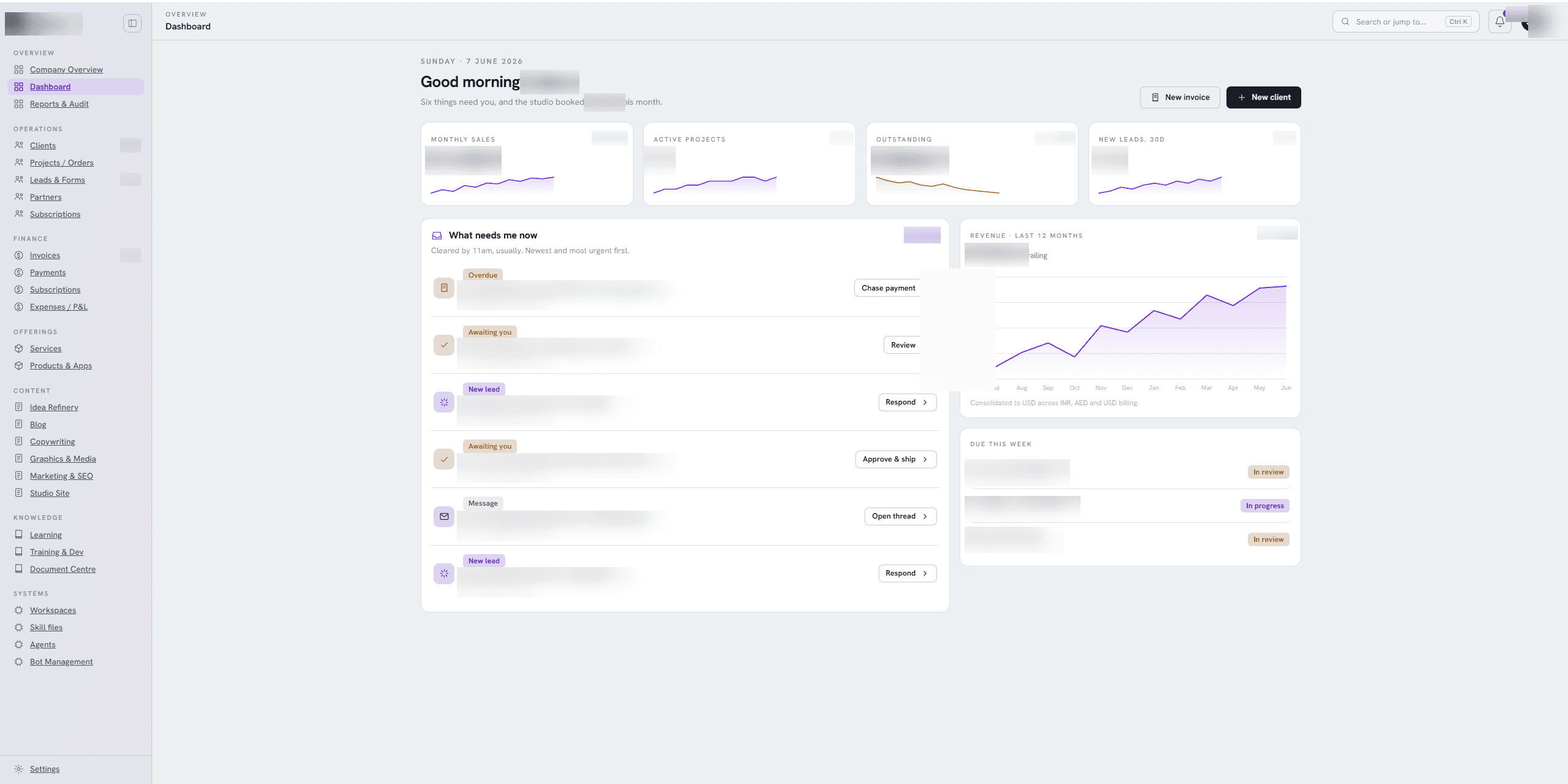Image resolution: width=1568 pixels, height=784 pixels.
Task: Click the chevron on Approve & ship
Action: click(925, 459)
